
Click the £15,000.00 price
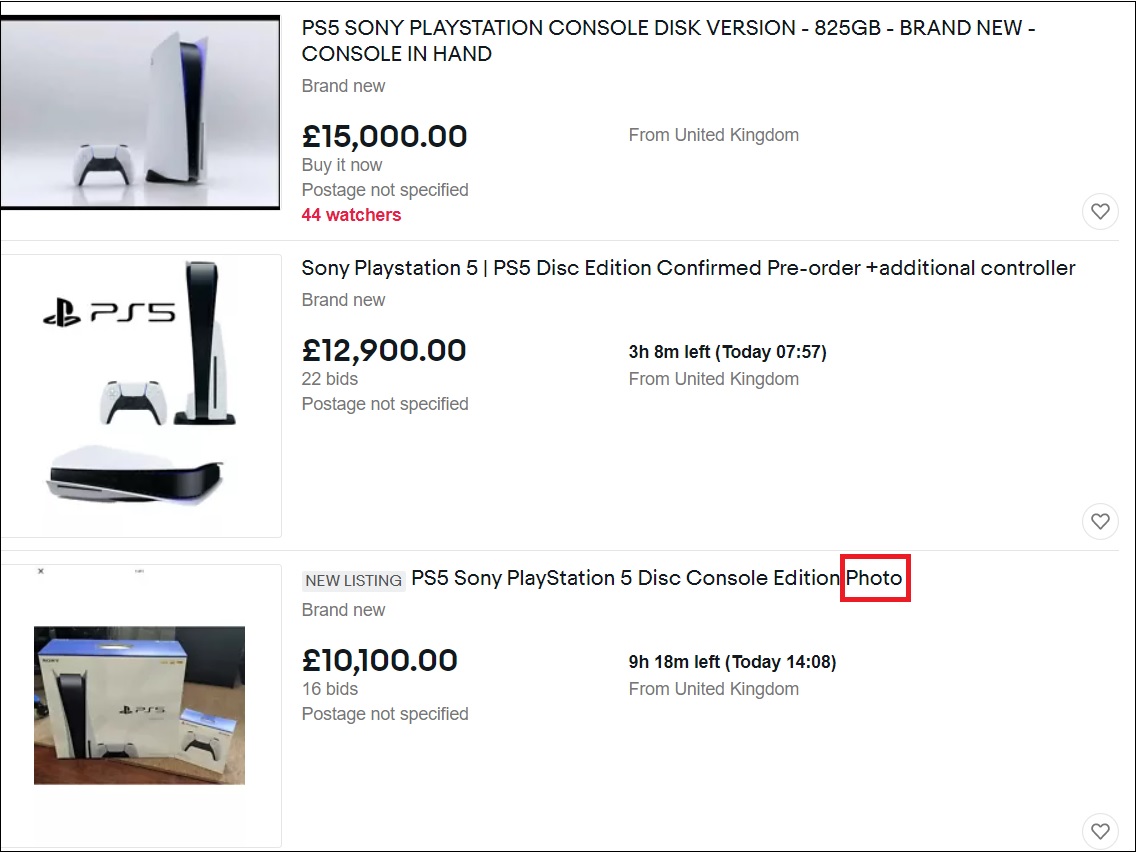(384, 136)
